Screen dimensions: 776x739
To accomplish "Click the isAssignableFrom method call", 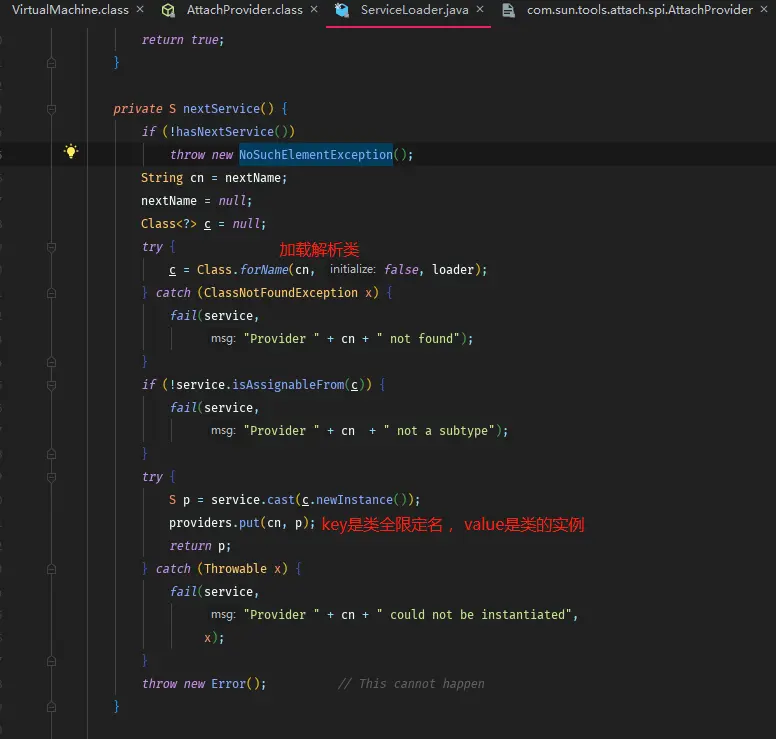I will point(289,385).
